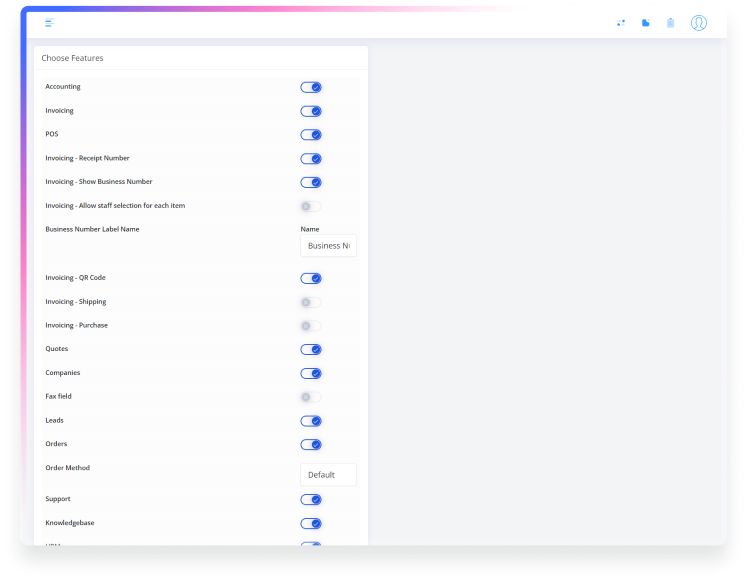Image resolution: width=747 pixels, height=580 pixels.
Task: Disable the Accounting feature toggle
Action: [311, 87]
